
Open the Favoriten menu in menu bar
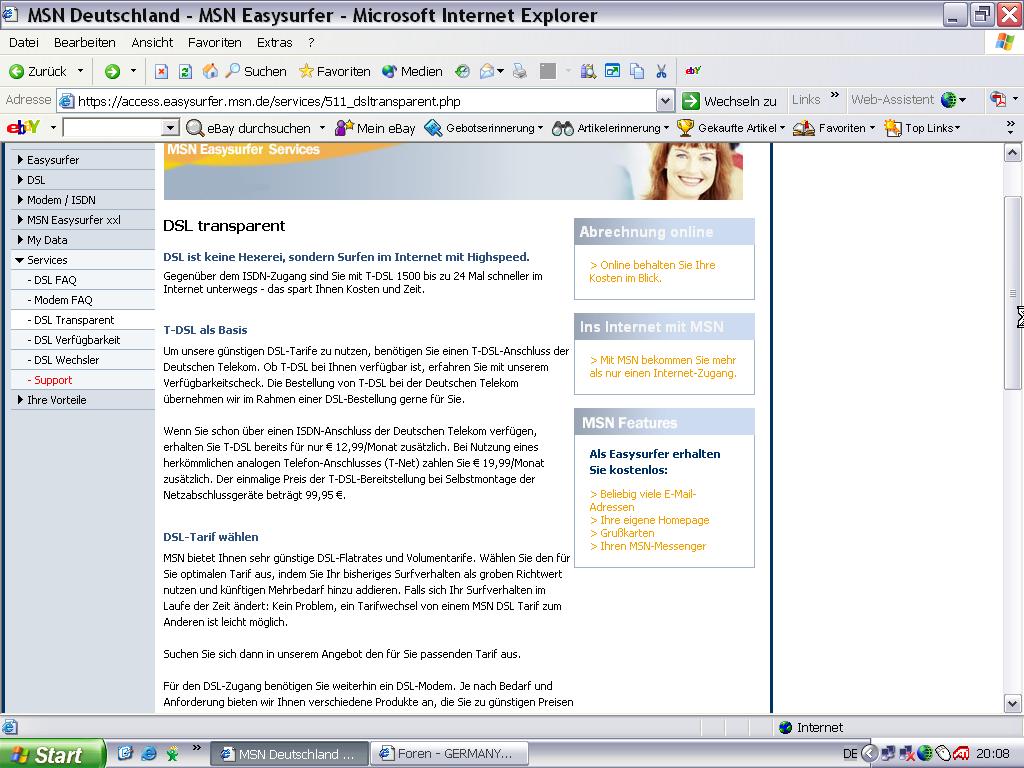(x=215, y=42)
